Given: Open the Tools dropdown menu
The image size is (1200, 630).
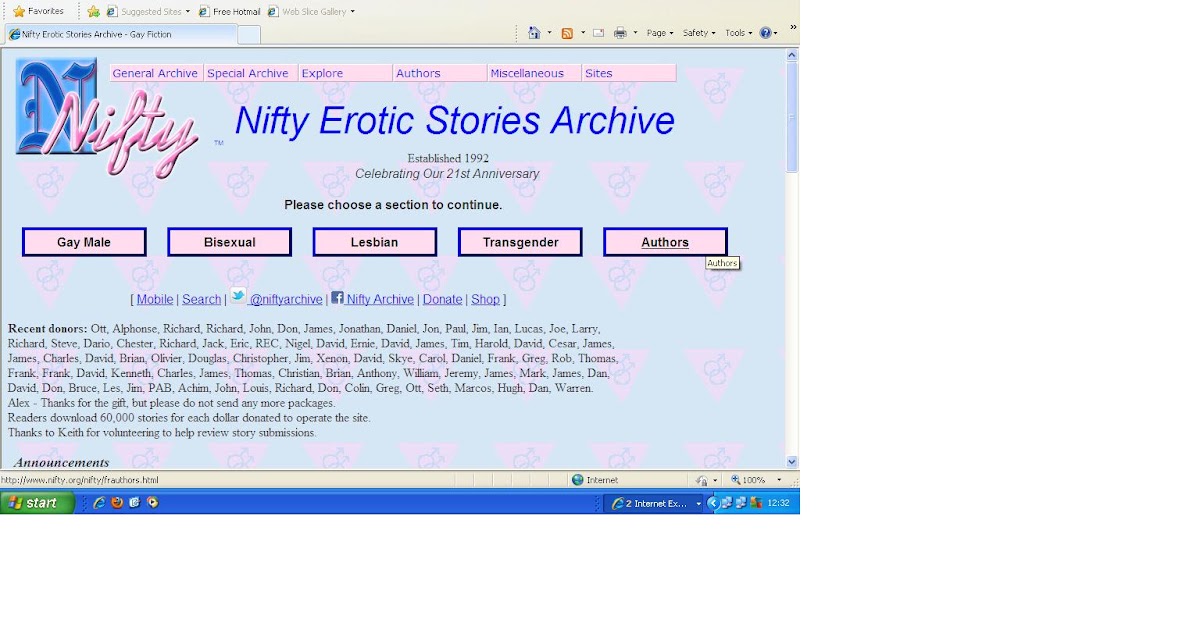Looking at the screenshot, I should click(738, 33).
